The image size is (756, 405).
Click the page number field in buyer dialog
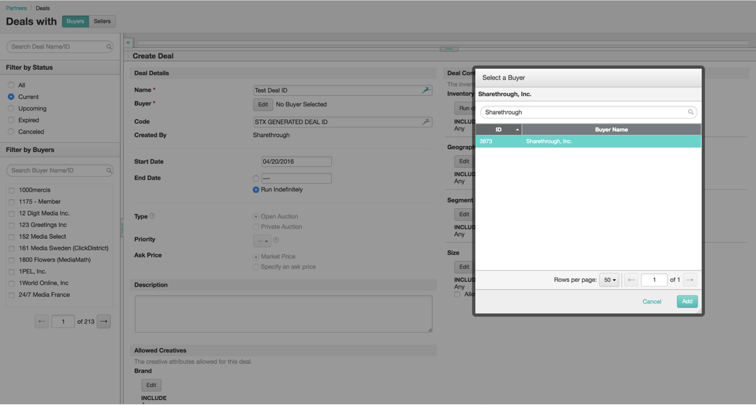point(654,280)
